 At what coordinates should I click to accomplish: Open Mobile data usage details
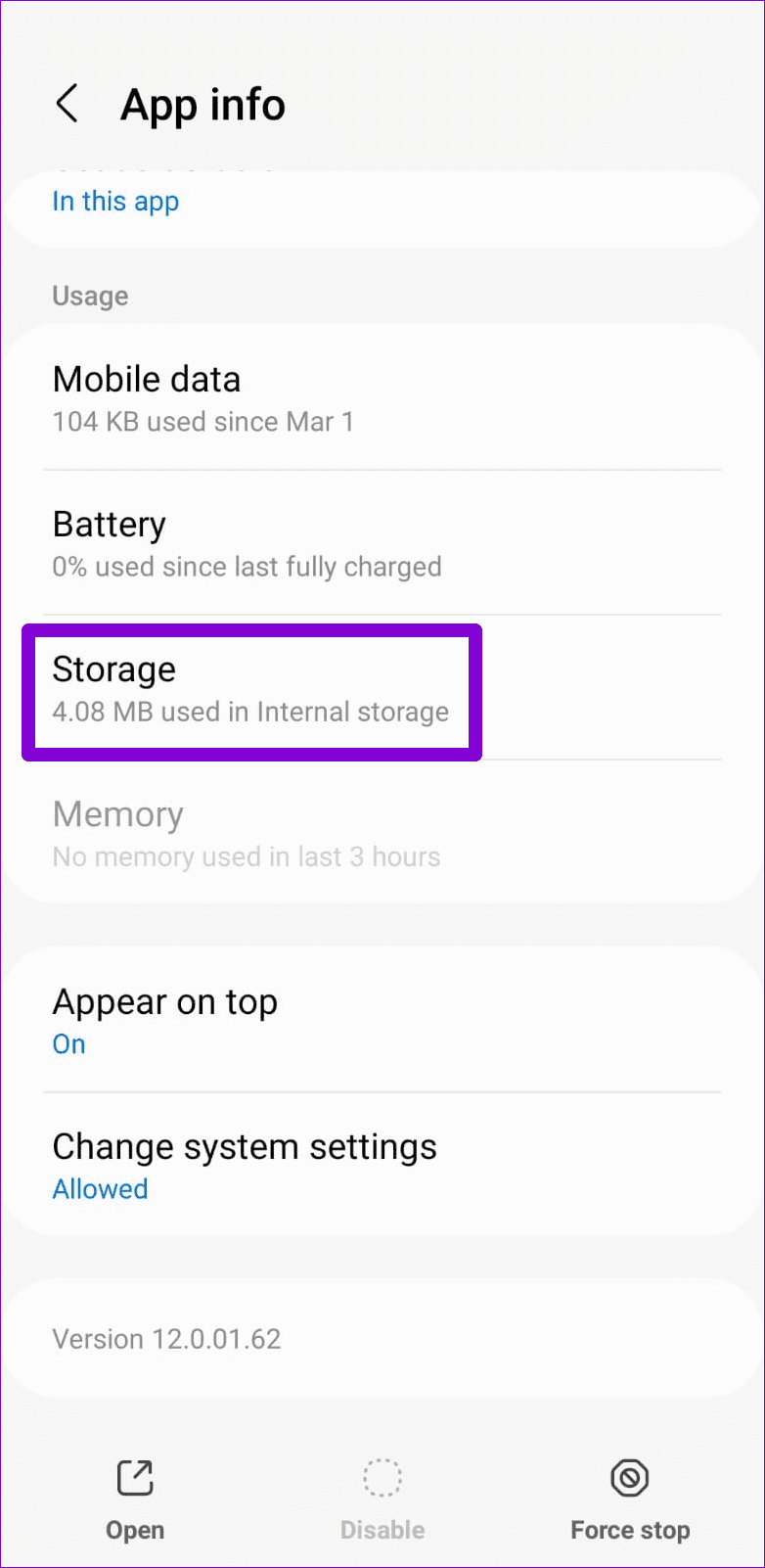coord(382,398)
